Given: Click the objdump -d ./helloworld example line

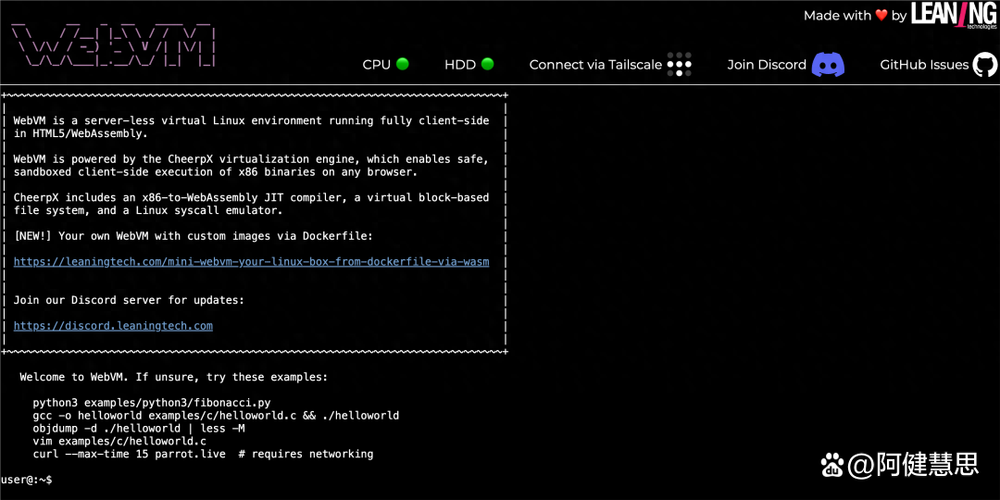Looking at the screenshot, I should coord(138,429).
